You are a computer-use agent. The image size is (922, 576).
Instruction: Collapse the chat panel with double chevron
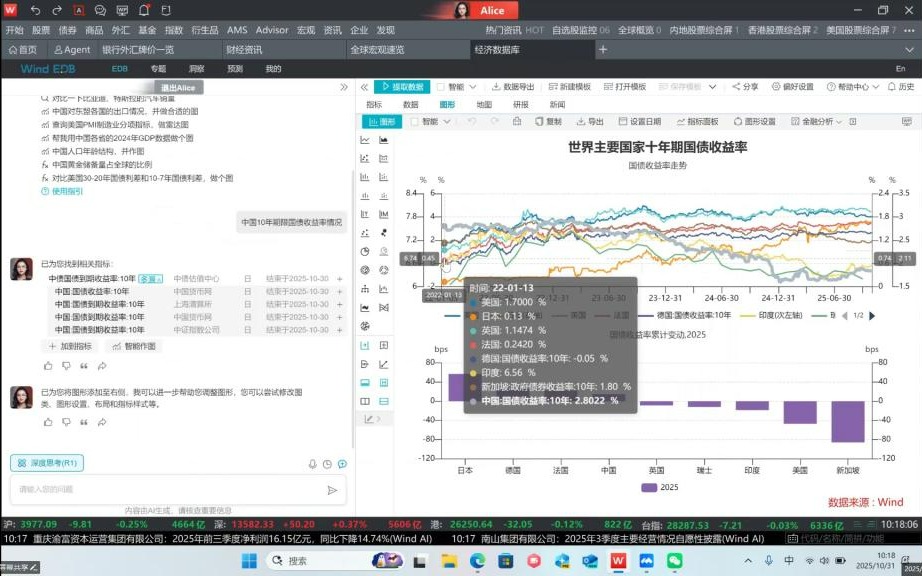[345, 87]
